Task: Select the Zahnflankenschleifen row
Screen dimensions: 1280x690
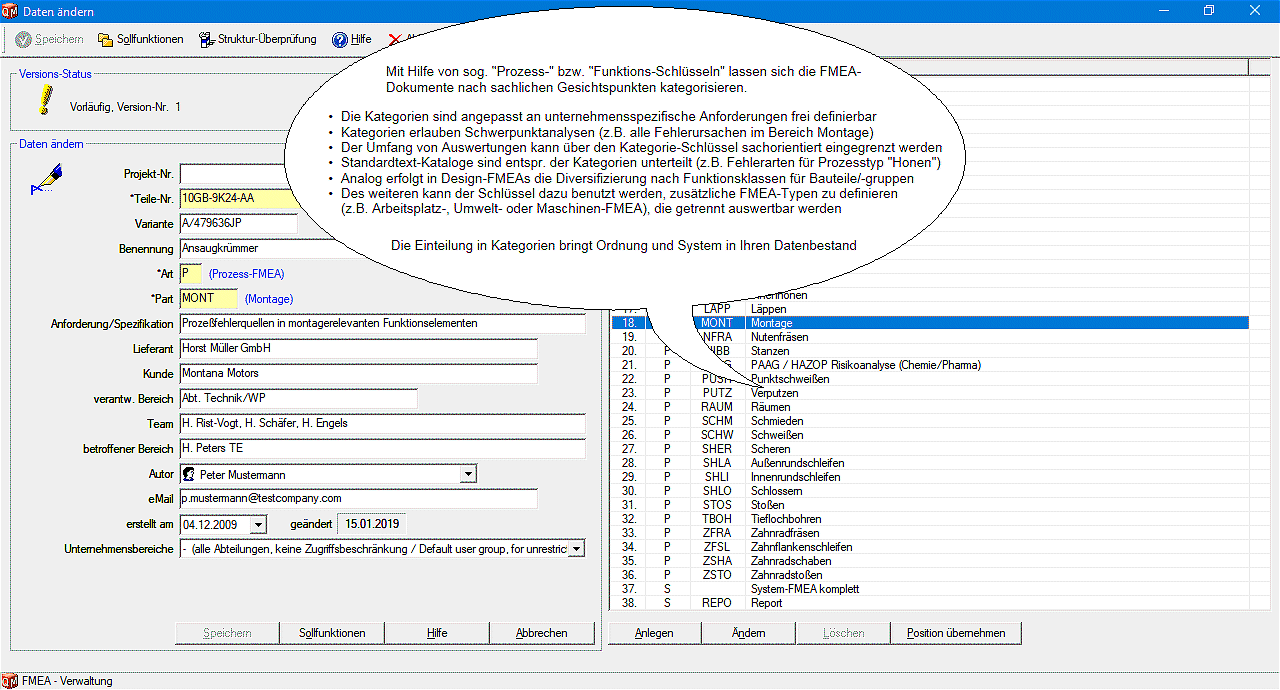Action: click(929, 547)
